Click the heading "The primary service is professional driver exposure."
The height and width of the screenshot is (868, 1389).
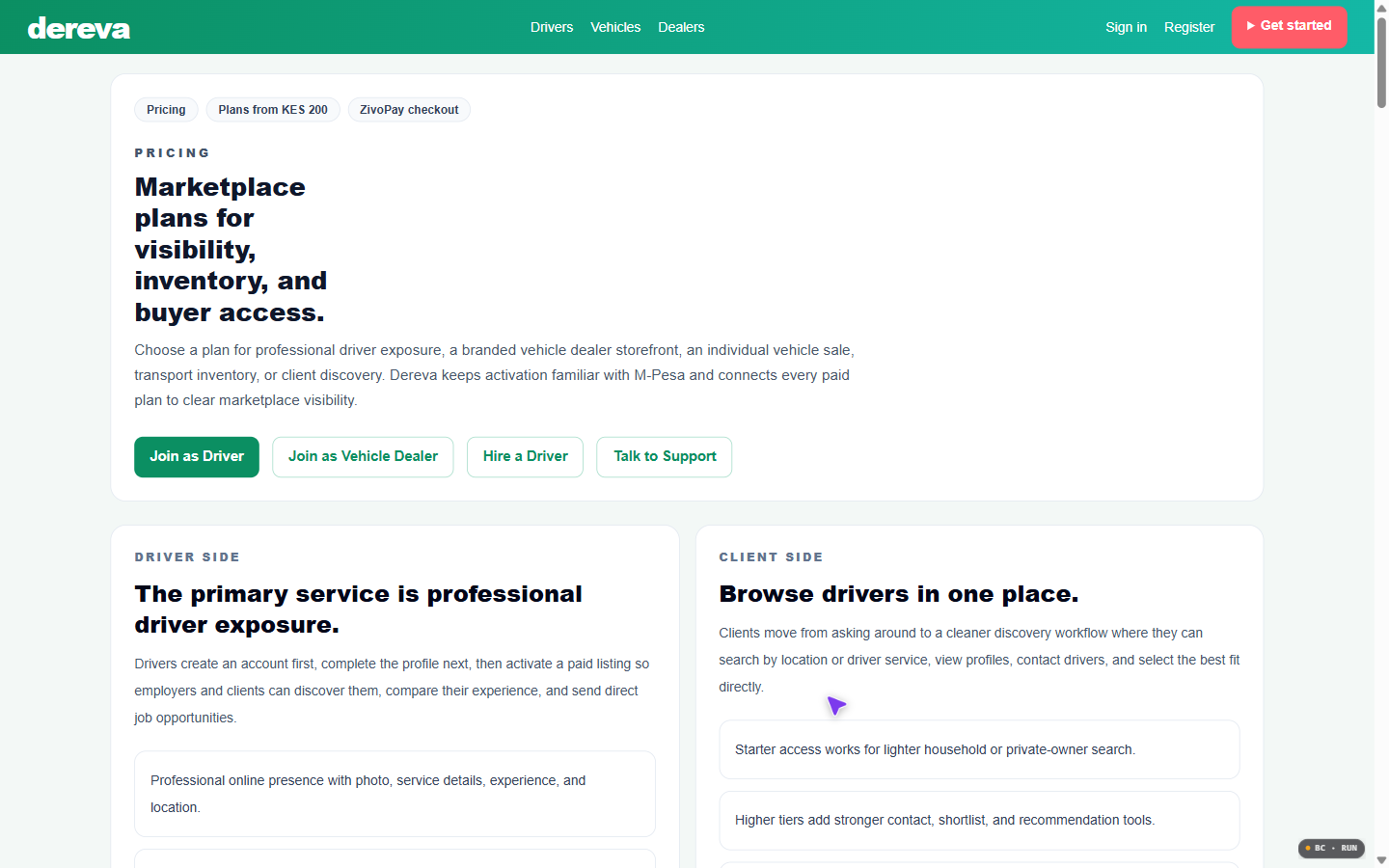click(x=359, y=610)
